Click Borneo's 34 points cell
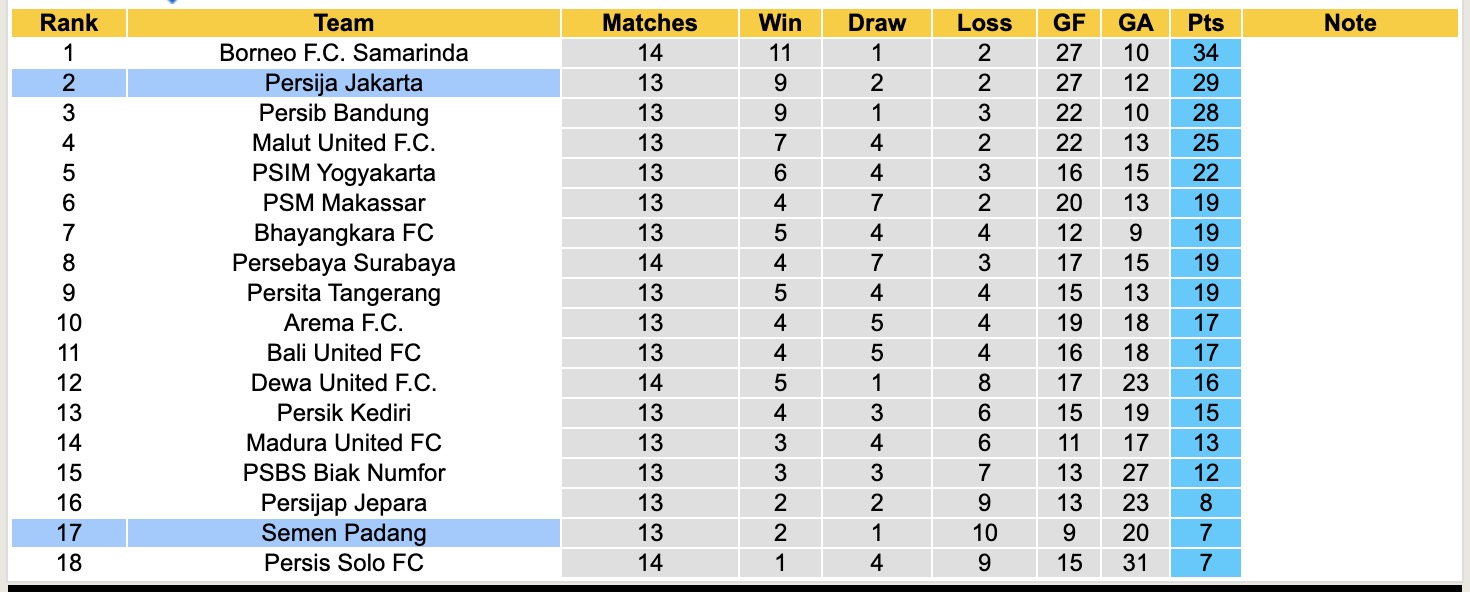This screenshot has height=592, width=1470. 1205,53
